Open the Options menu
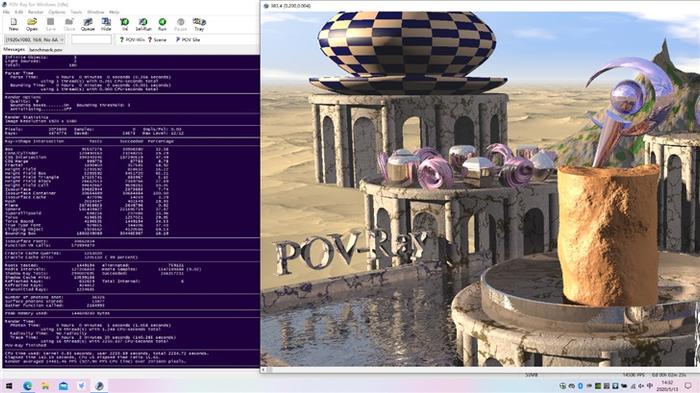 (x=57, y=12)
